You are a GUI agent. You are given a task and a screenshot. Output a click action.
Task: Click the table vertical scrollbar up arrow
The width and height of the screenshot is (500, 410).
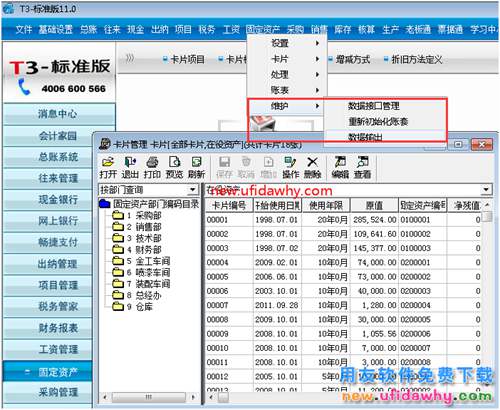tap(487, 205)
